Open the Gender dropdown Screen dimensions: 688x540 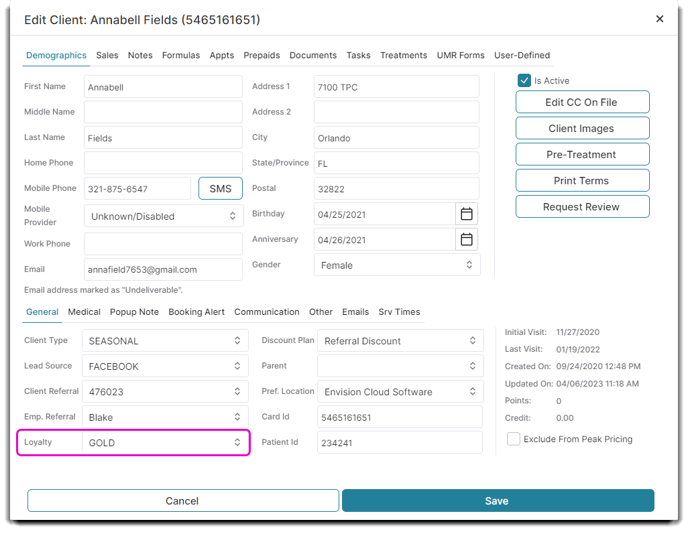pyautogui.click(x=397, y=265)
